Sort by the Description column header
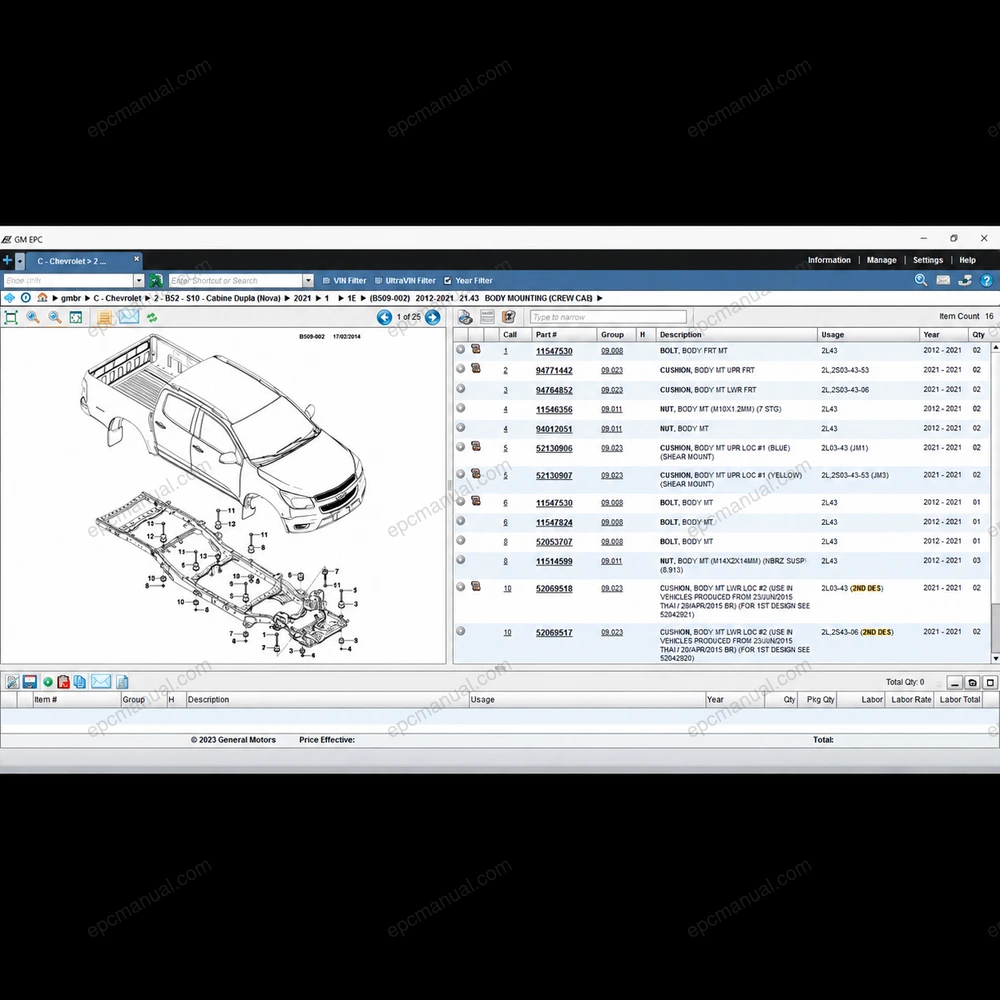The height and width of the screenshot is (1000, 1000). point(736,334)
